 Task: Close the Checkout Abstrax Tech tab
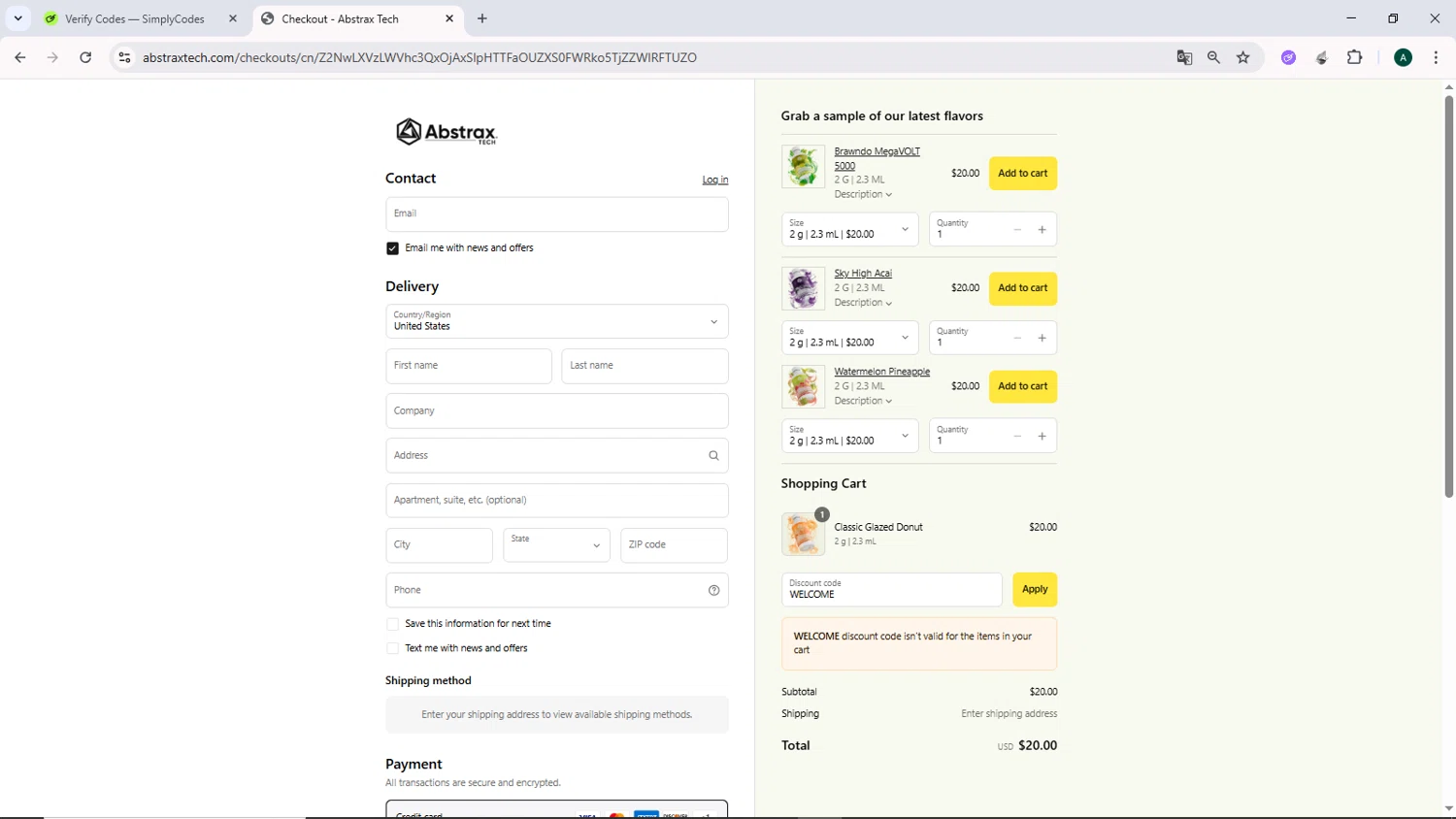pos(449,18)
